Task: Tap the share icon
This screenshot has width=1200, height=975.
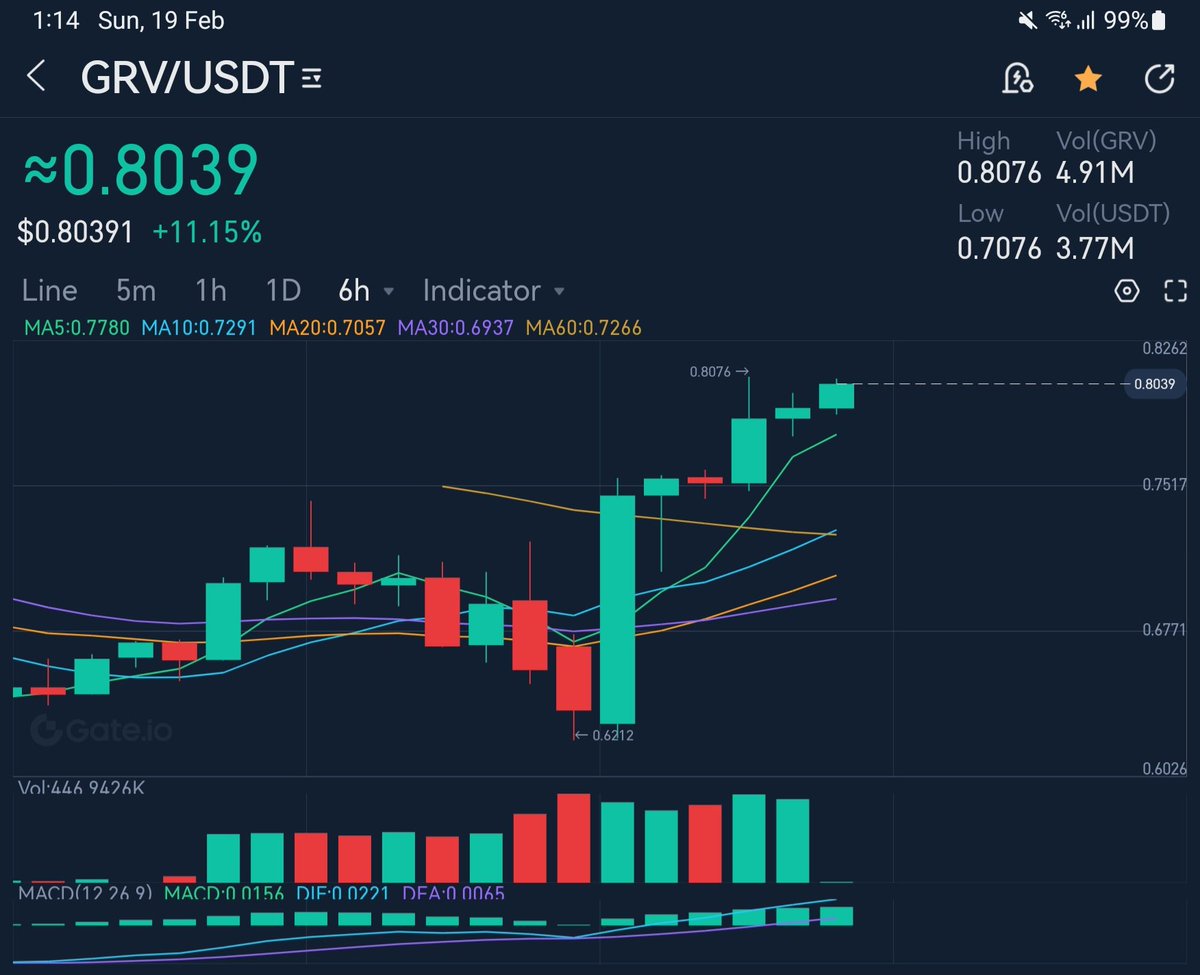Action: click(1159, 78)
